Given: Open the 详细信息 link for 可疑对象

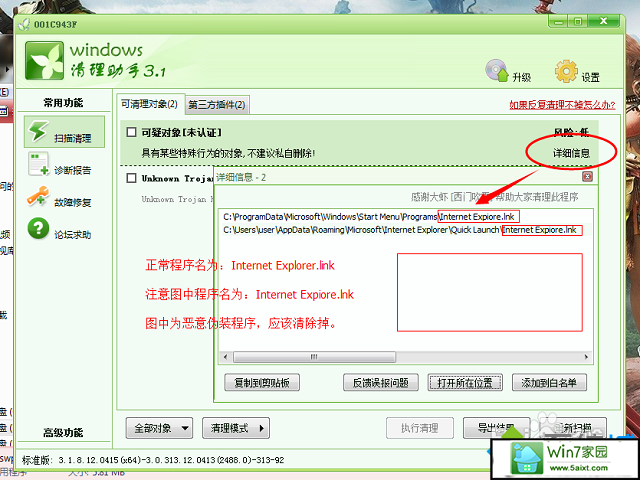Looking at the screenshot, I should tap(571, 153).
